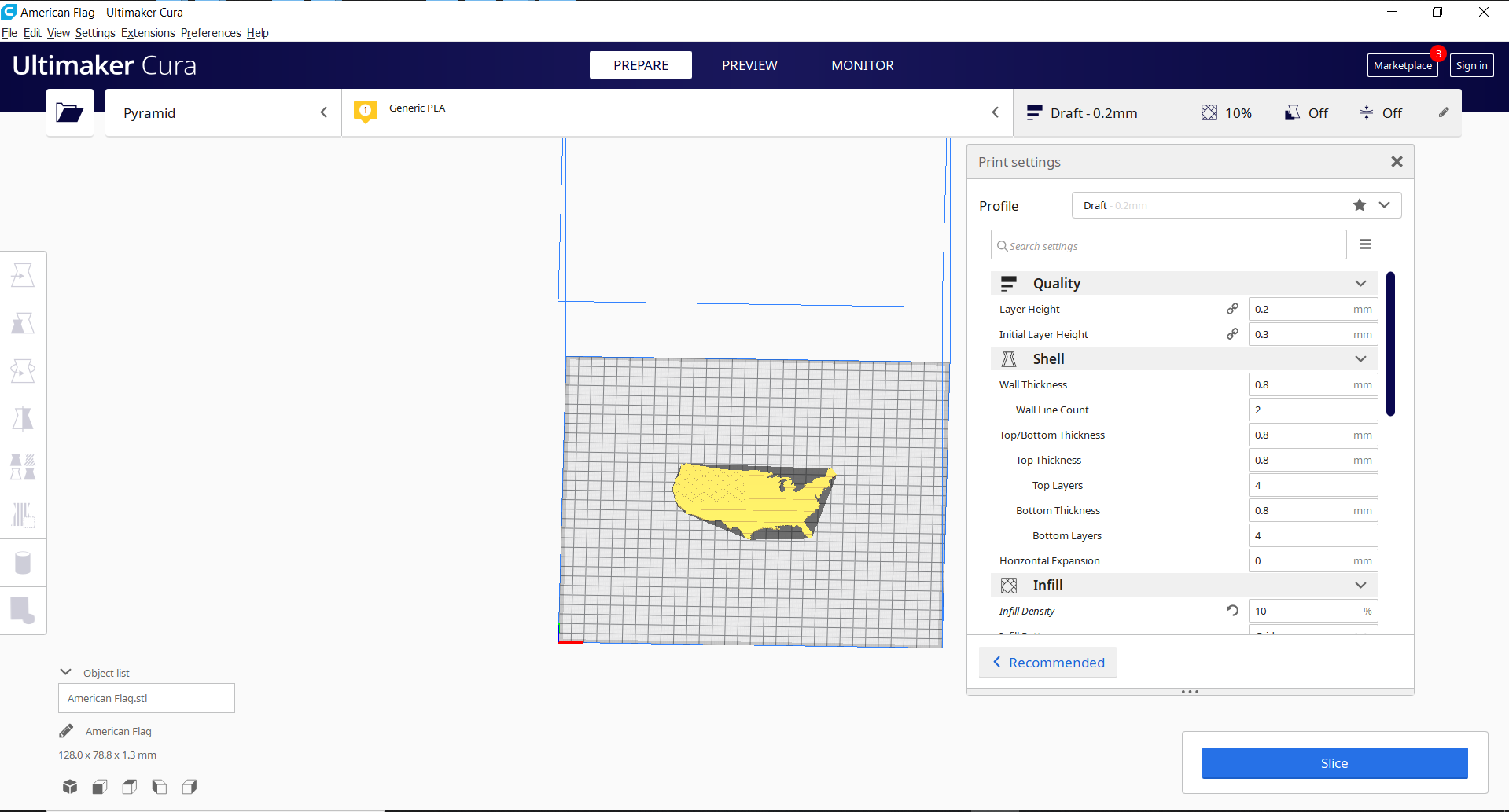Click link icon beside Initial Layer Height

[x=1232, y=334]
